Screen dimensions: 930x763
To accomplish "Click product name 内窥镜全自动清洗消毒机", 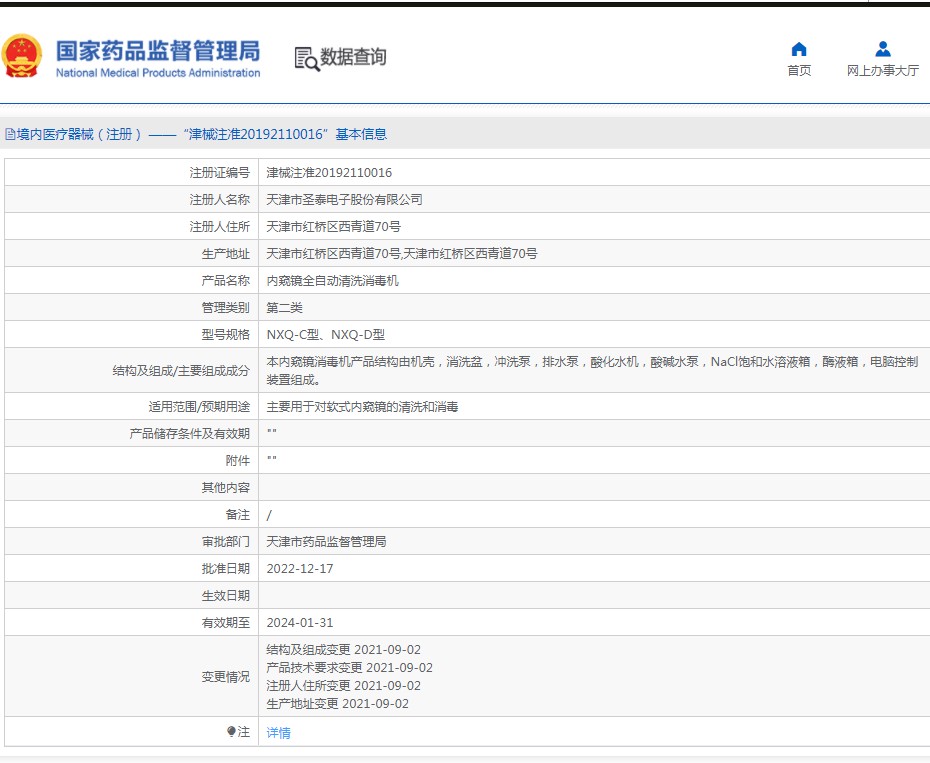I will point(332,281).
